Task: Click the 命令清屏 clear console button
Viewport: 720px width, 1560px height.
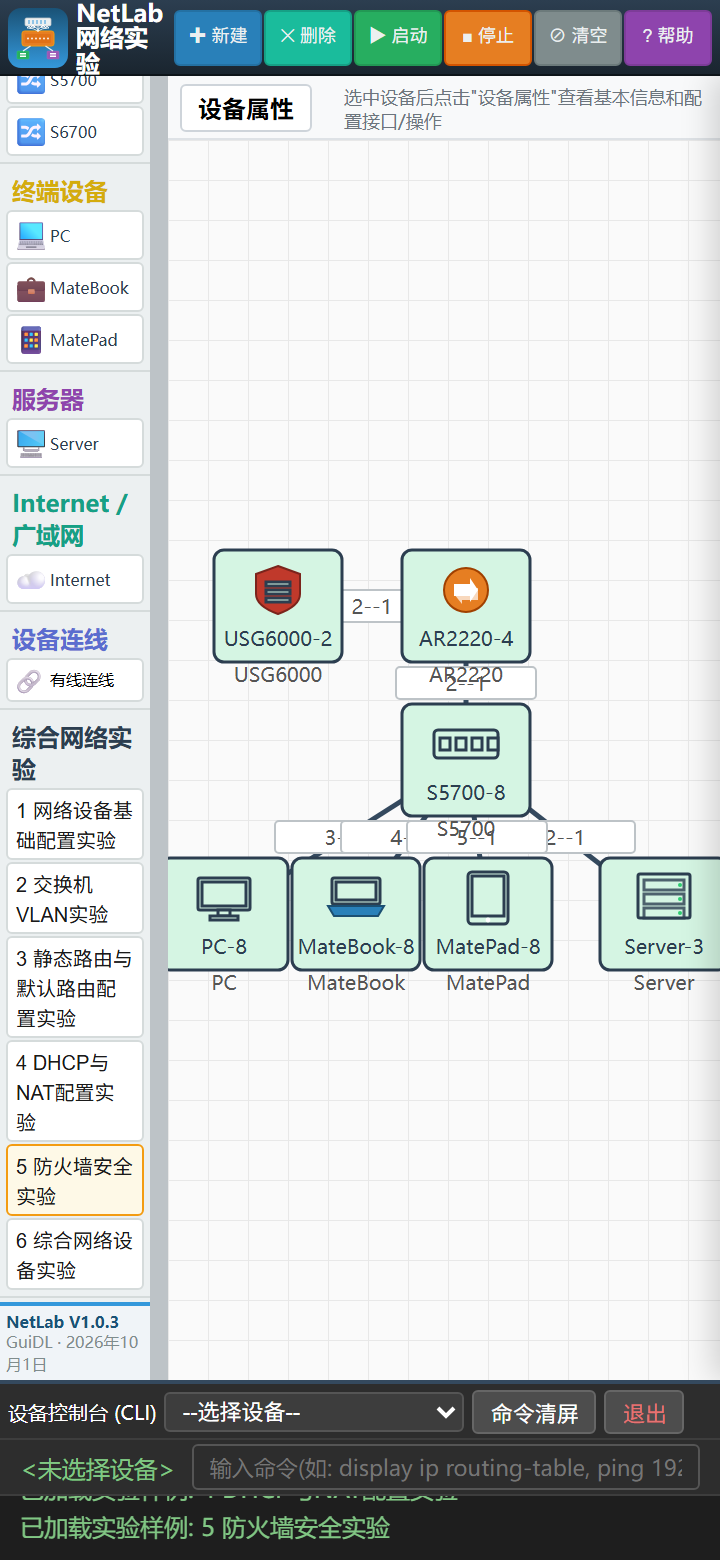Action: click(534, 1413)
